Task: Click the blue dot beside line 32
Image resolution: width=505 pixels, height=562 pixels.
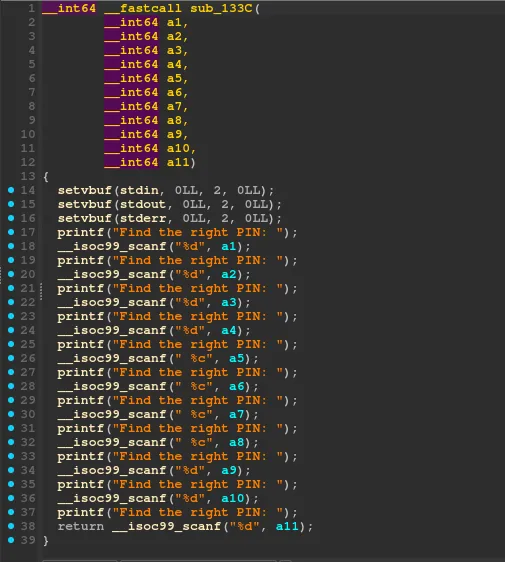Action: tap(11, 442)
